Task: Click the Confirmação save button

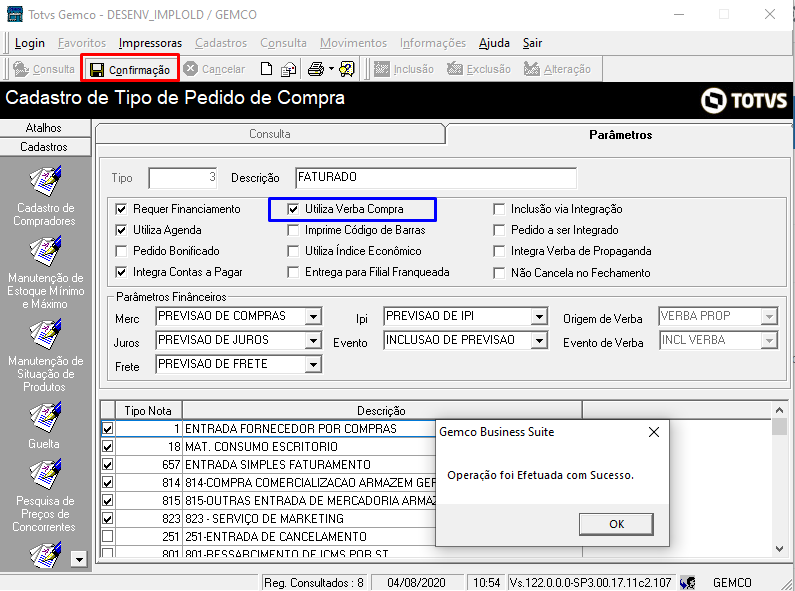Action: click(x=130, y=69)
